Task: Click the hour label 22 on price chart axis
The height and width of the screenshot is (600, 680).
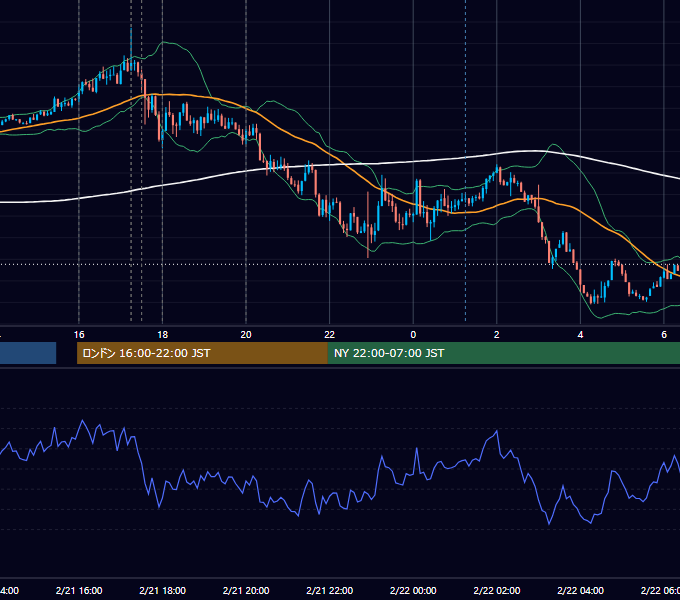Action: (x=330, y=335)
